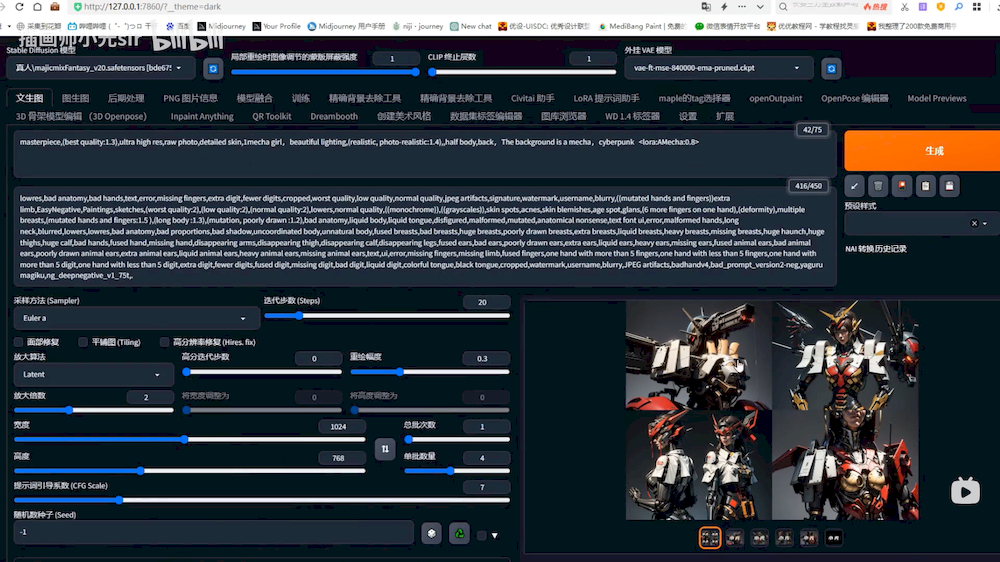Refresh the external VAE model list
Viewport: 1000px width, 562px height.
click(831, 68)
